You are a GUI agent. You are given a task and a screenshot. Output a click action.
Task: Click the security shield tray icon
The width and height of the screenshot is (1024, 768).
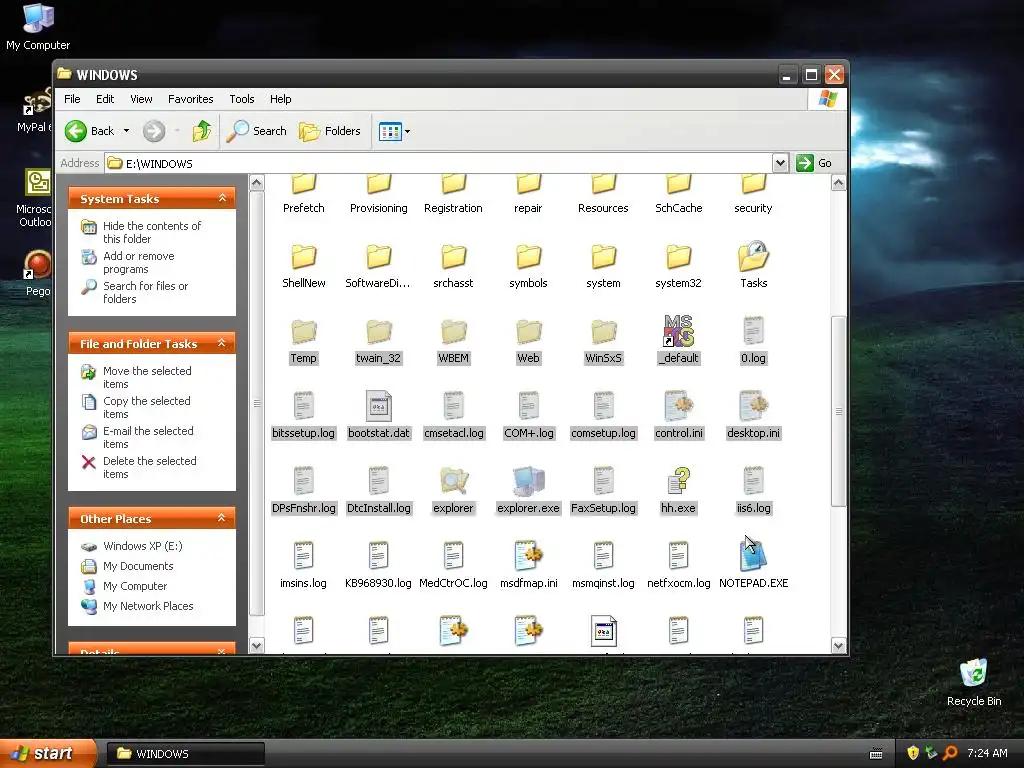tap(913, 754)
